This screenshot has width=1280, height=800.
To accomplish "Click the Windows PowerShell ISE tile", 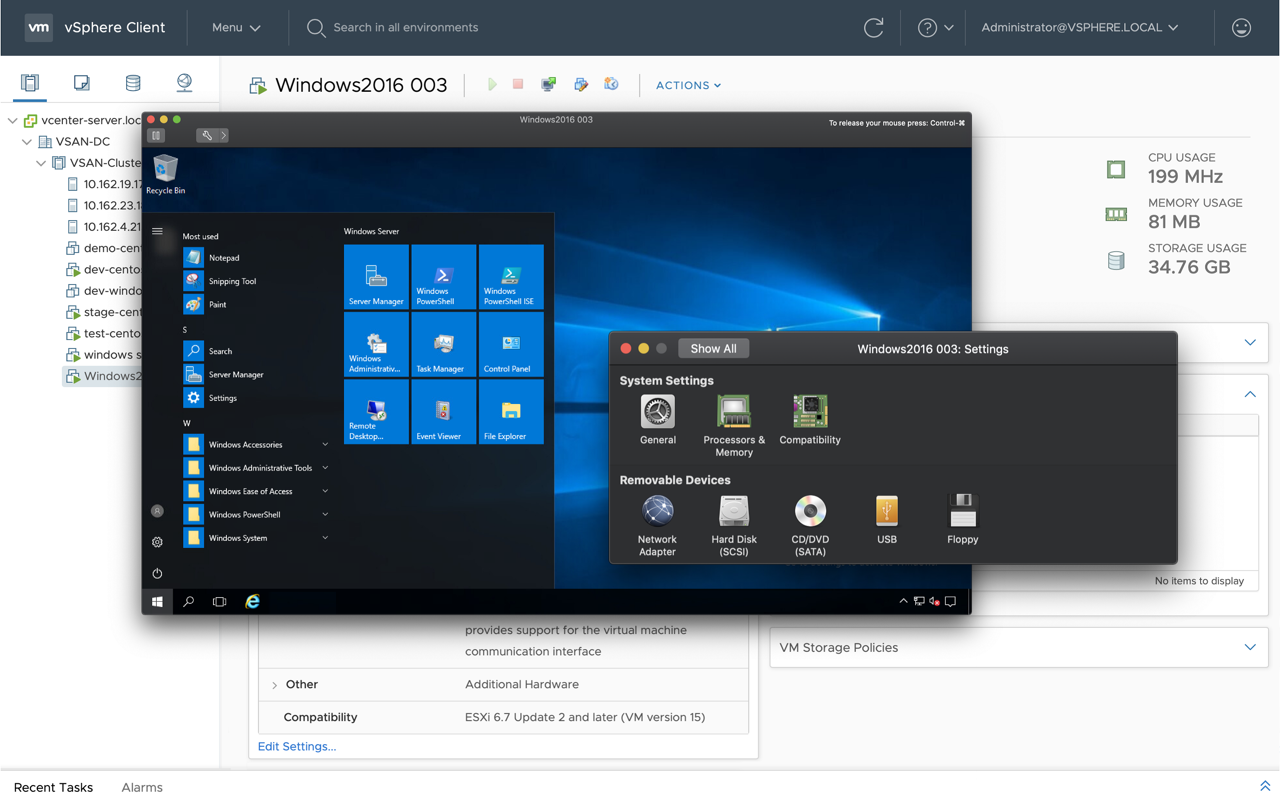I will point(511,277).
